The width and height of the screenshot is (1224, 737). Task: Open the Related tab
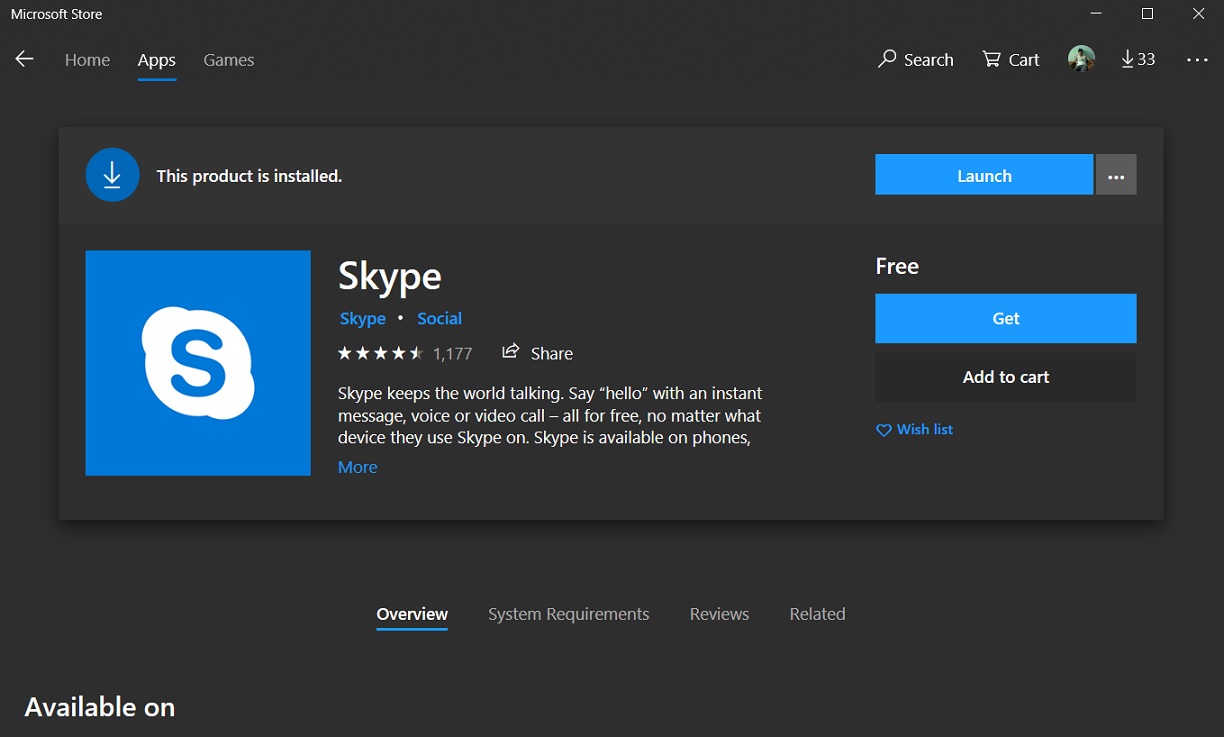pos(817,613)
